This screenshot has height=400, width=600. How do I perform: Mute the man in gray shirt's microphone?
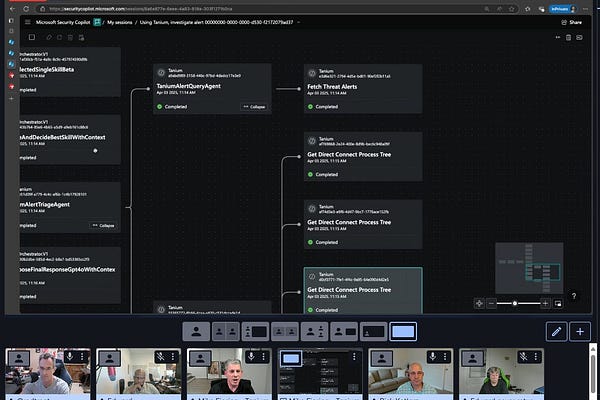[x=70, y=357]
